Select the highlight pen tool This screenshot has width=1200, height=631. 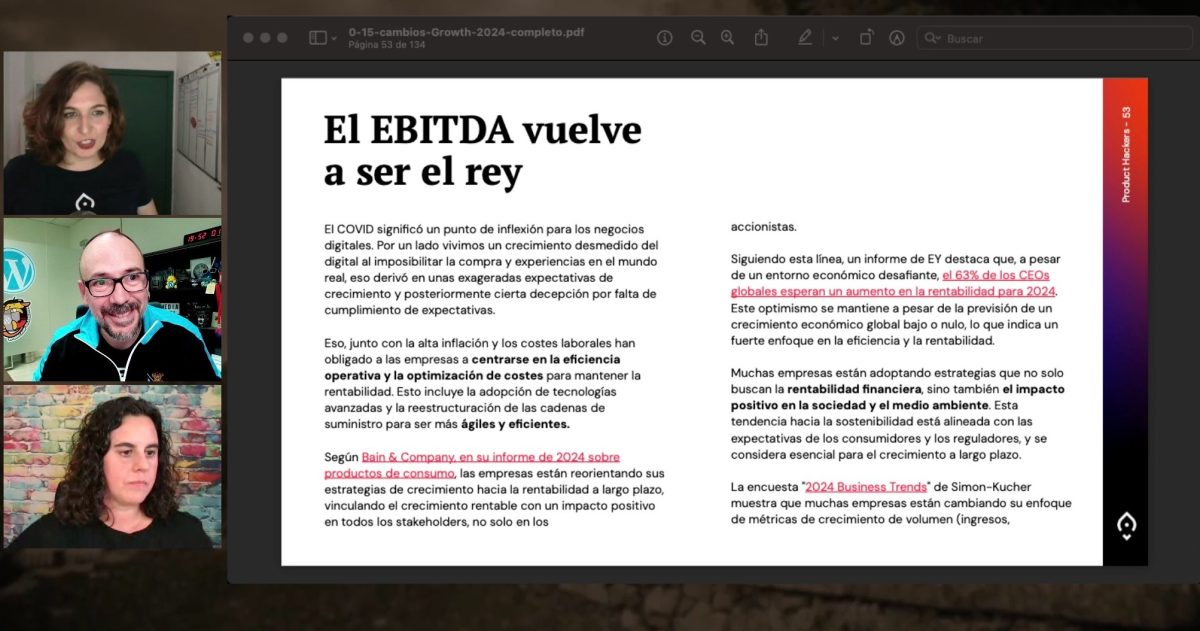pyautogui.click(x=805, y=38)
